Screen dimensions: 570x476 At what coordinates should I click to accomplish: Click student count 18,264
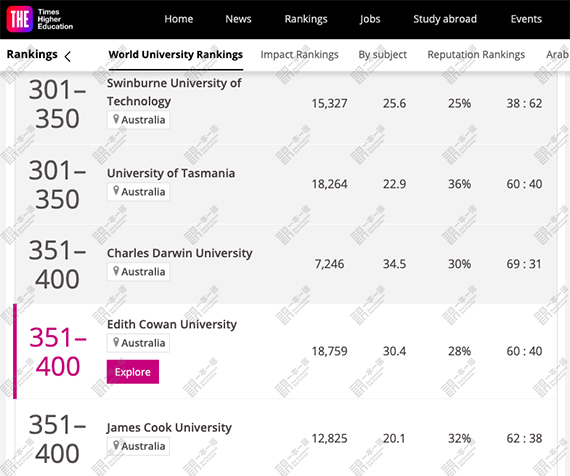[x=329, y=184]
